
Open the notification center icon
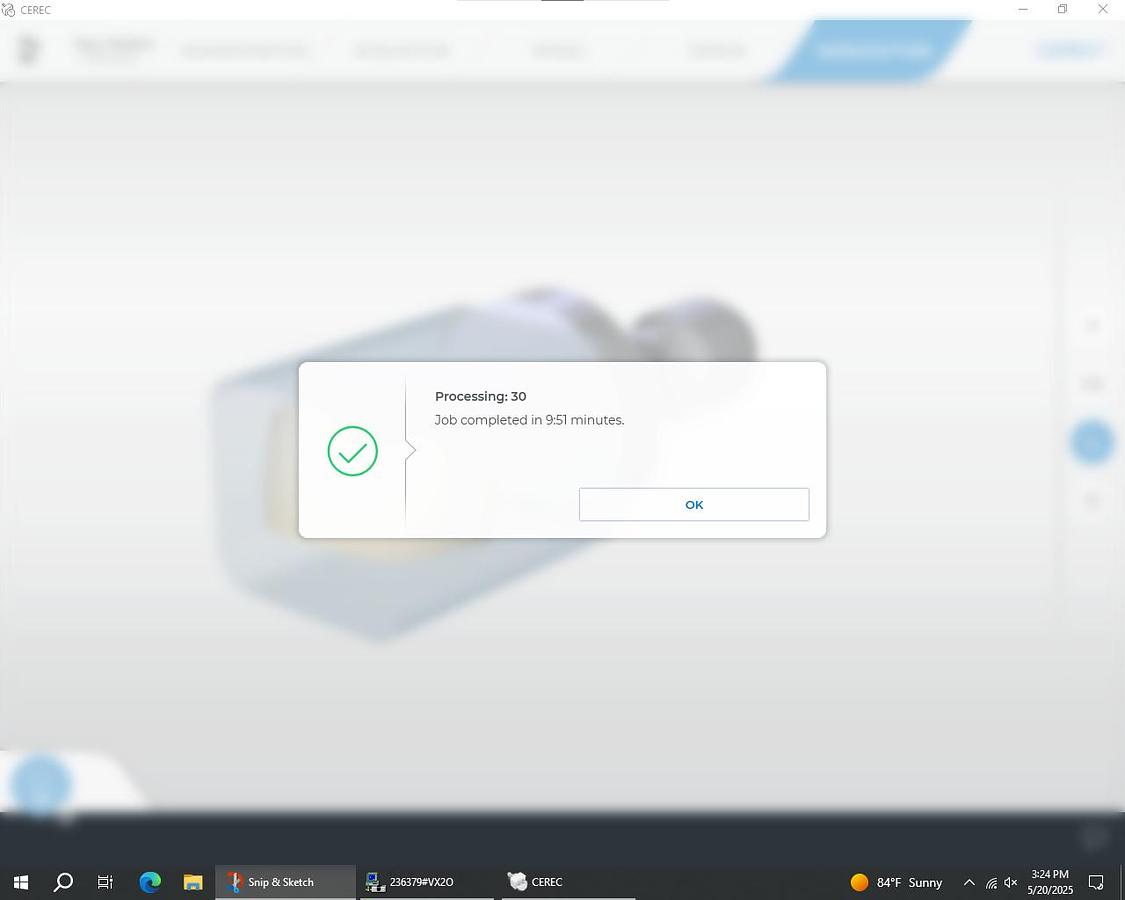pos(1096,882)
